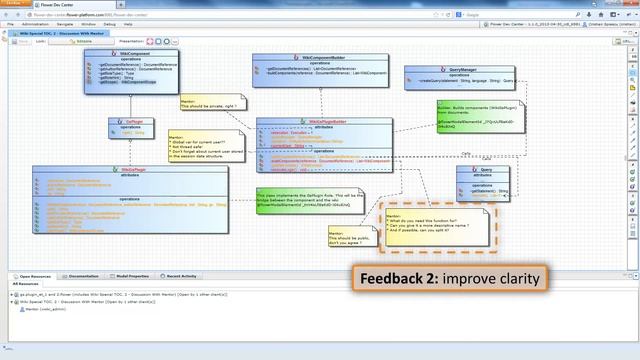The image size is (640, 360).
Task: Select the 'What do you need this function for' note
Action: (437, 227)
